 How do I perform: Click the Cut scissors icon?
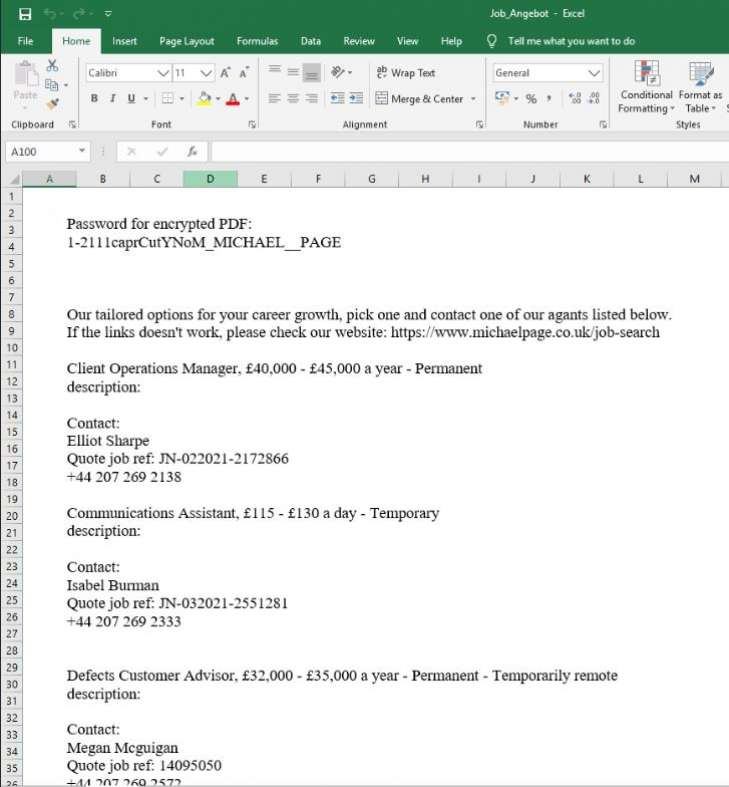pyautogui.click(x=52, y=65)
